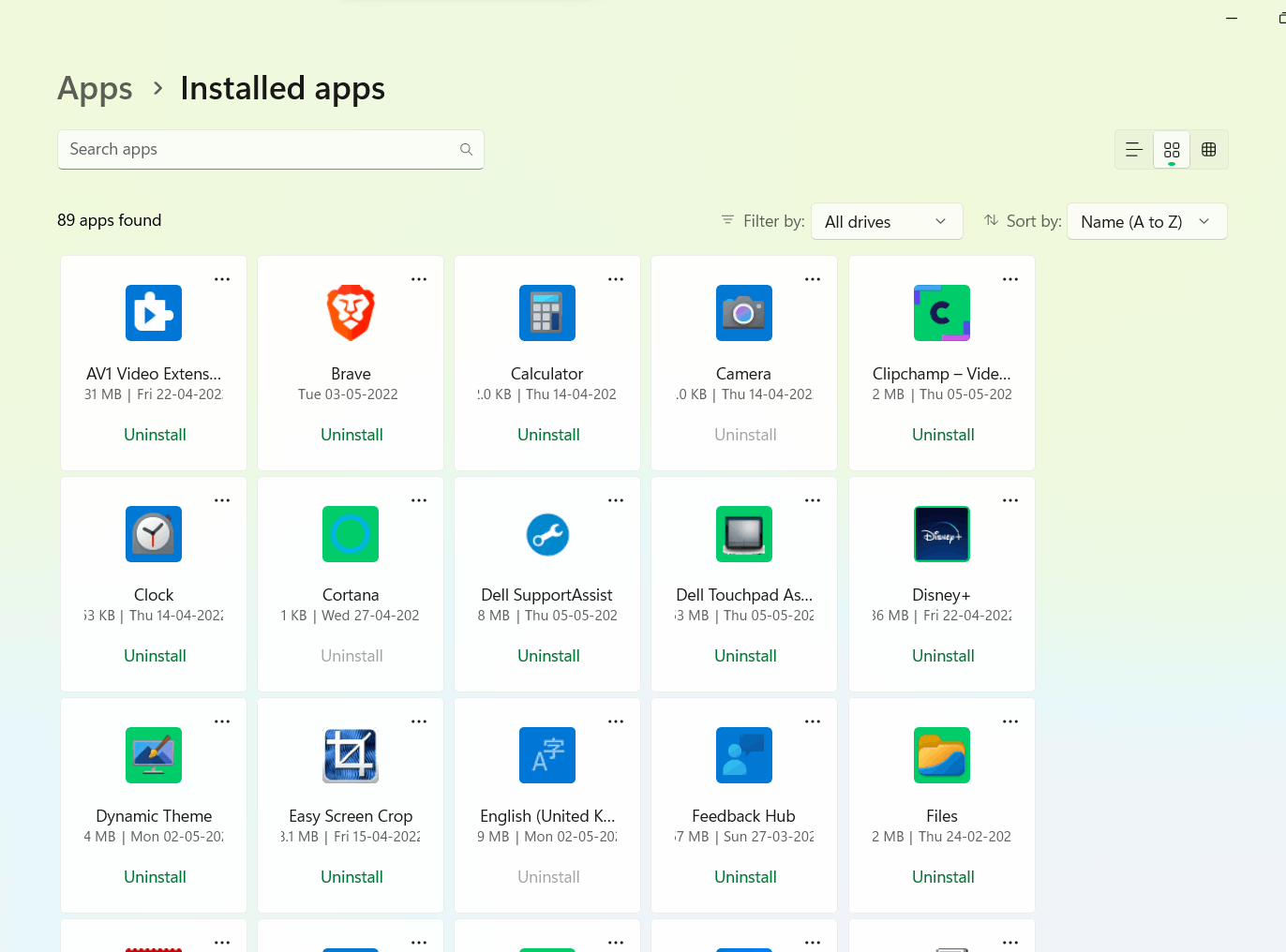Image resolution: width=1286 pixels, height=952 pixels.
Task: Uninstall Brave
Action: 351,435
